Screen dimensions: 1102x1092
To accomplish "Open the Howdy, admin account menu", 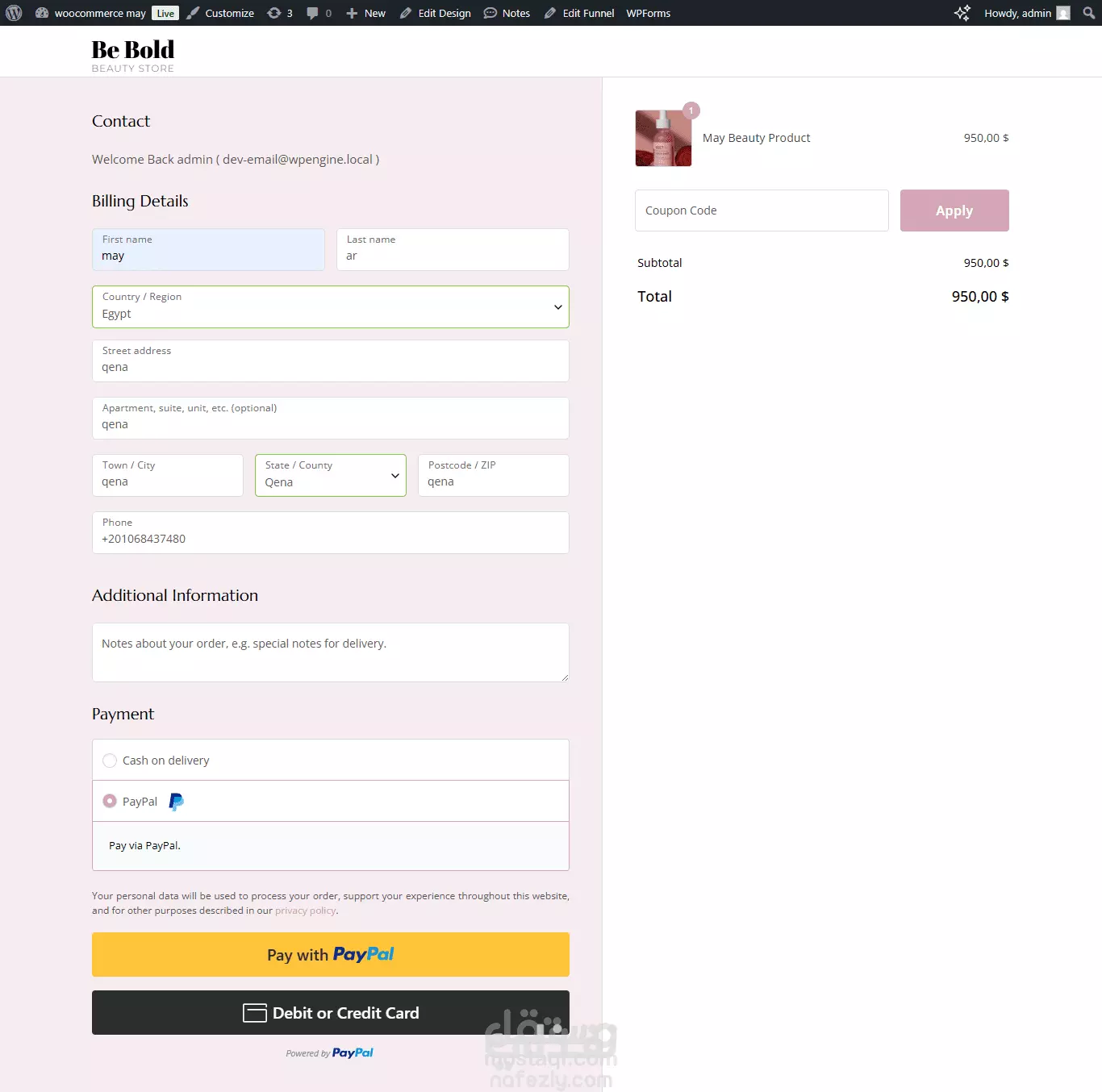I will click(1027, 13).
